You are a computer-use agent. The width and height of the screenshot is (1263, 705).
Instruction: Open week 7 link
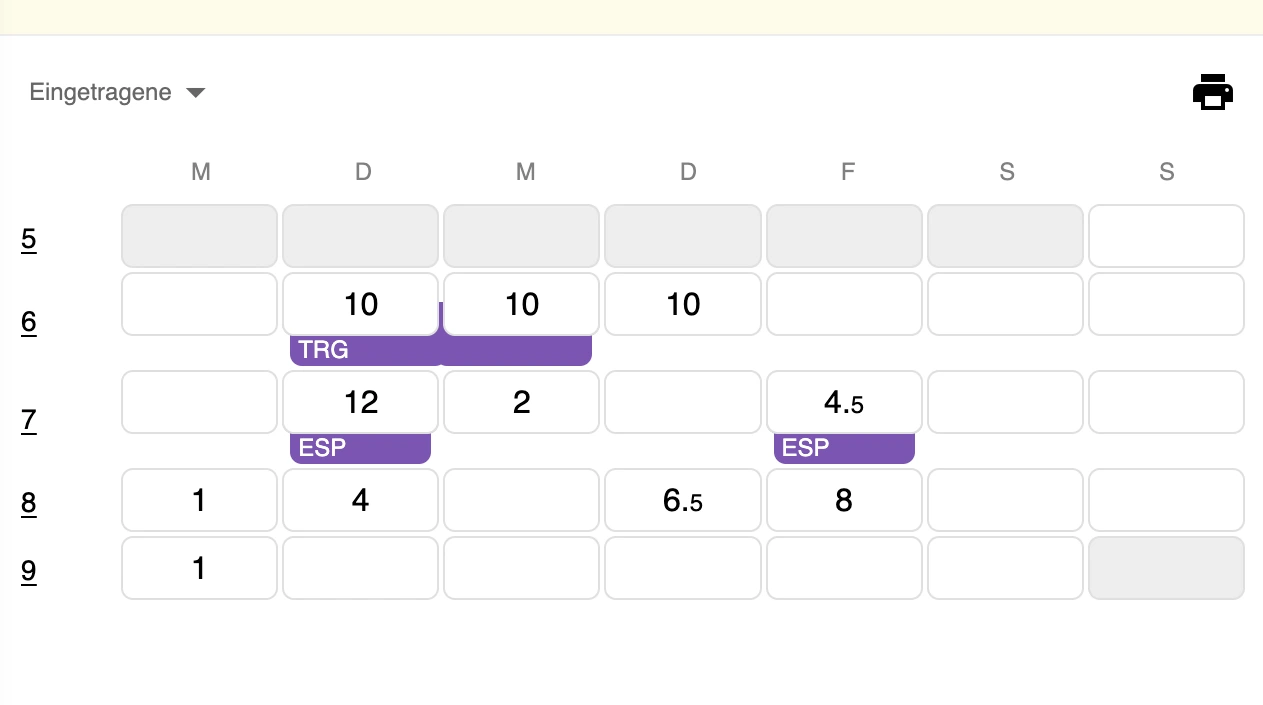[x=29, y=420]
